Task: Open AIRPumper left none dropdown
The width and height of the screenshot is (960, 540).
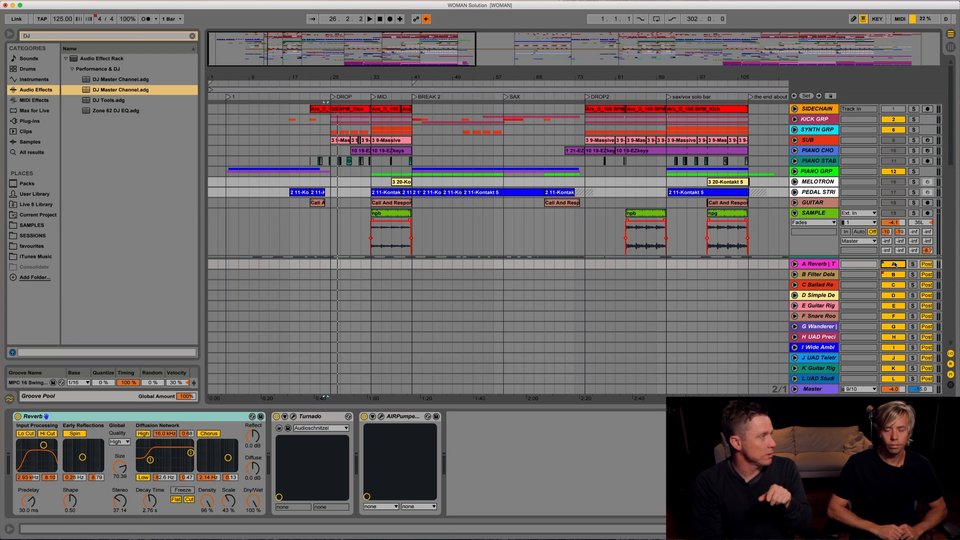Action: (x=381, y=507)
